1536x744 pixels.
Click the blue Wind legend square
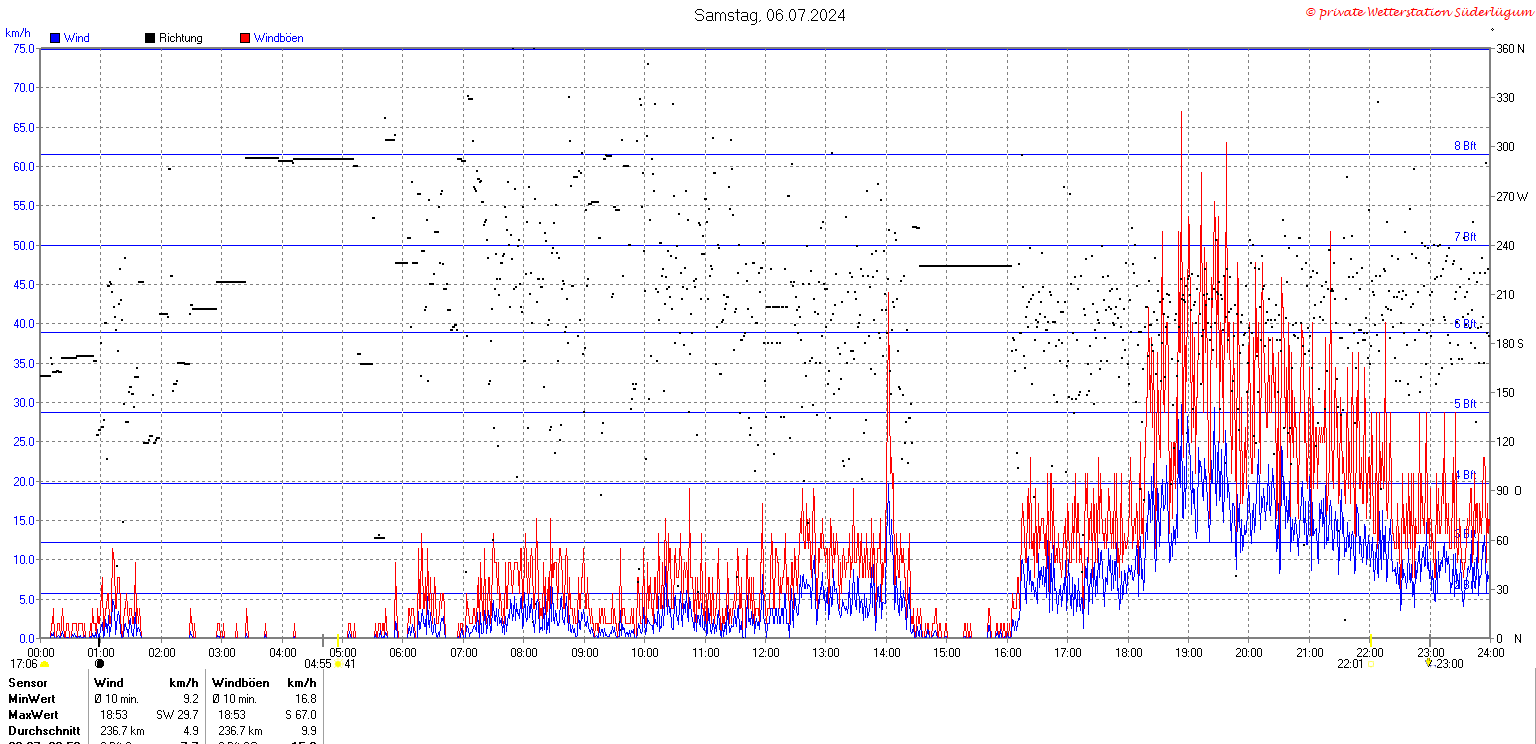click(x=55, y=38)
